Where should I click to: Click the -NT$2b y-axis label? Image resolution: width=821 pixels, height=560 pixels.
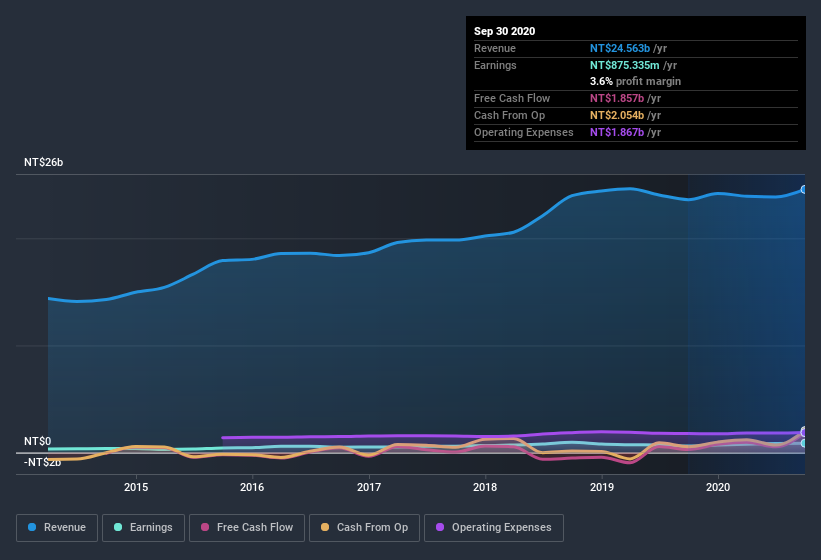(x=42, y=462)
